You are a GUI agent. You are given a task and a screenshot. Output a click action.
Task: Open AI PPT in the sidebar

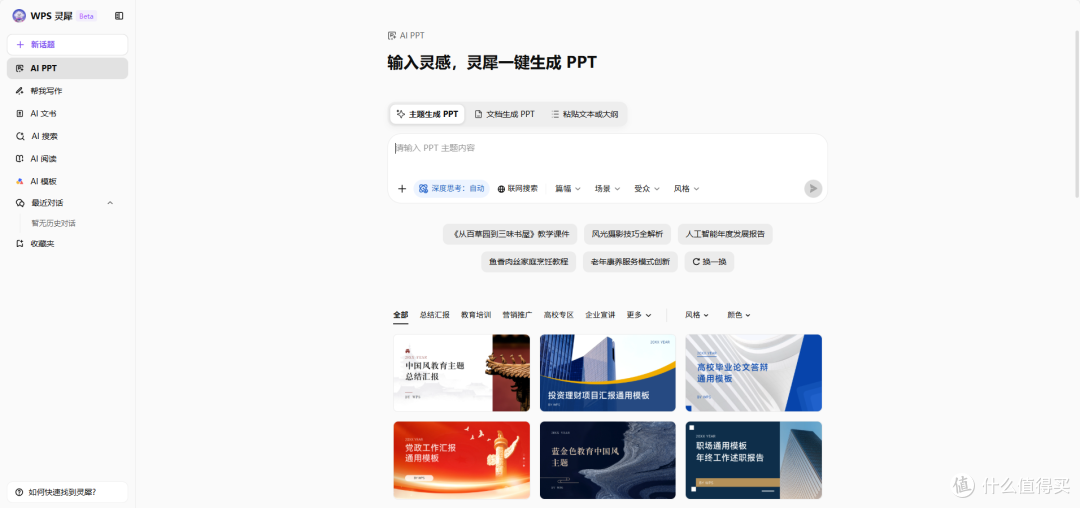tap(68, 68)
